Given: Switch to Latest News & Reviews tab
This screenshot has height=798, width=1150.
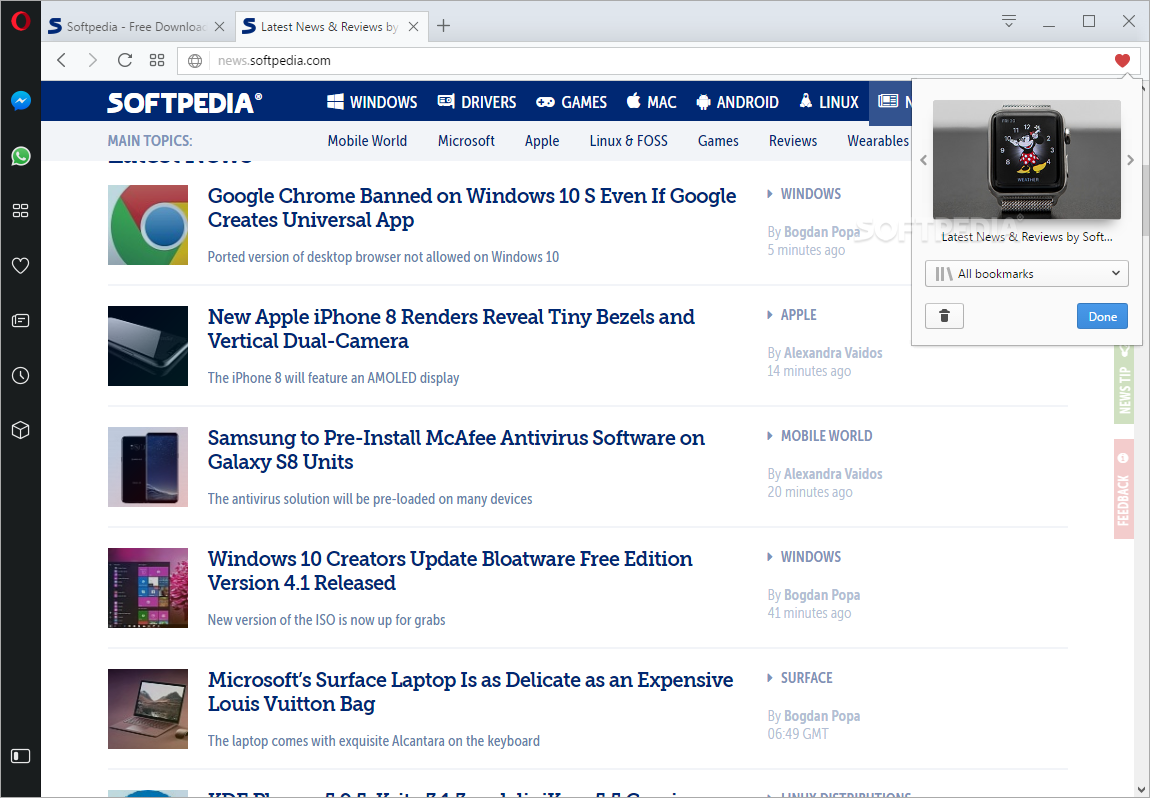Looking at the screenshot, I should [x=330, y=26].
